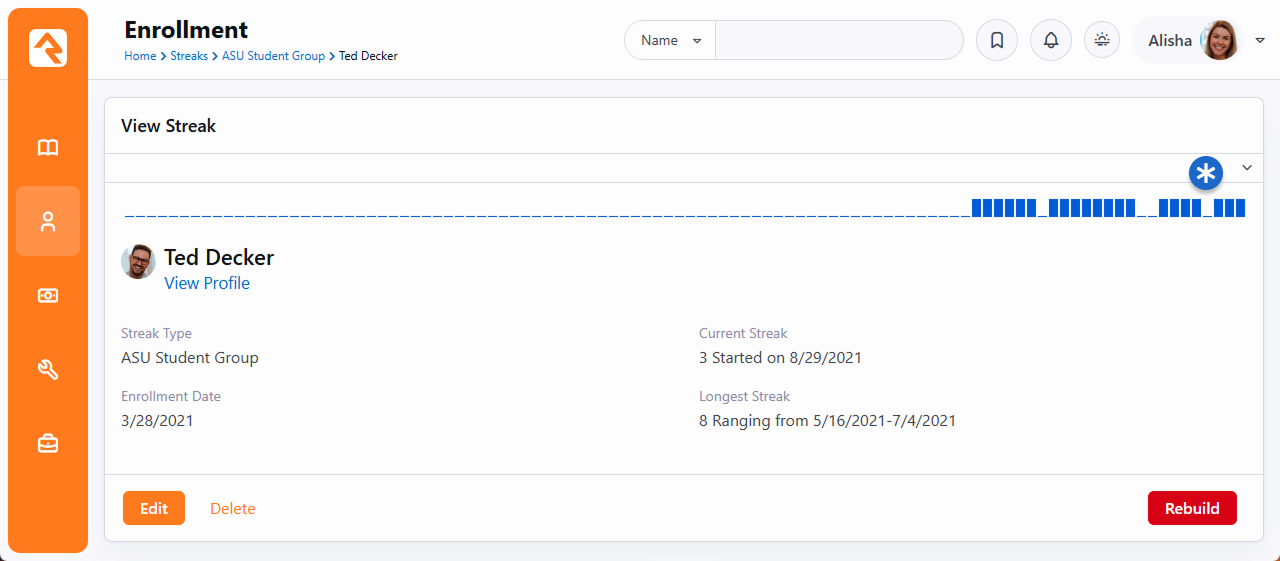Click the bookmark icon in header

(x=996, y=41)
